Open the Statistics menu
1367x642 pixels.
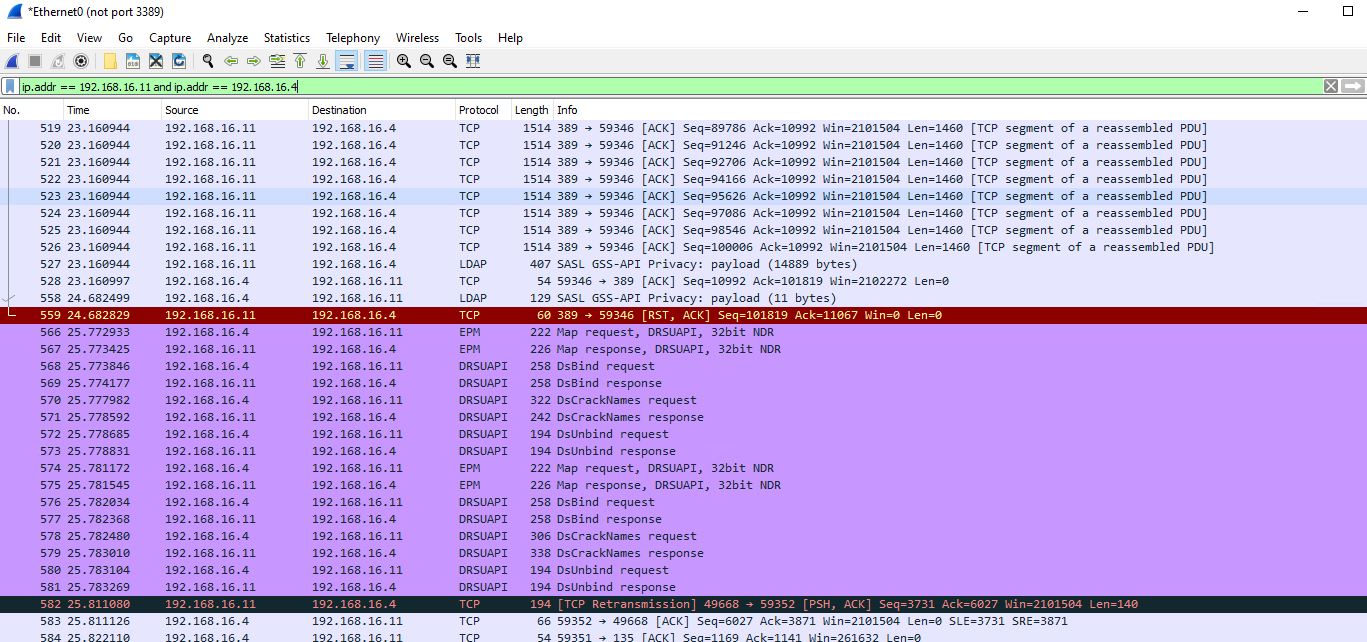[x=286, y=37]
